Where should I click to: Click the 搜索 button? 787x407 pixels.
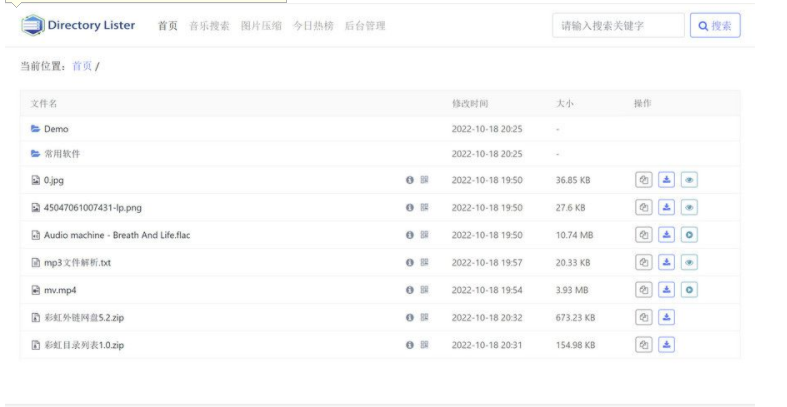click(x=716, y=26)
